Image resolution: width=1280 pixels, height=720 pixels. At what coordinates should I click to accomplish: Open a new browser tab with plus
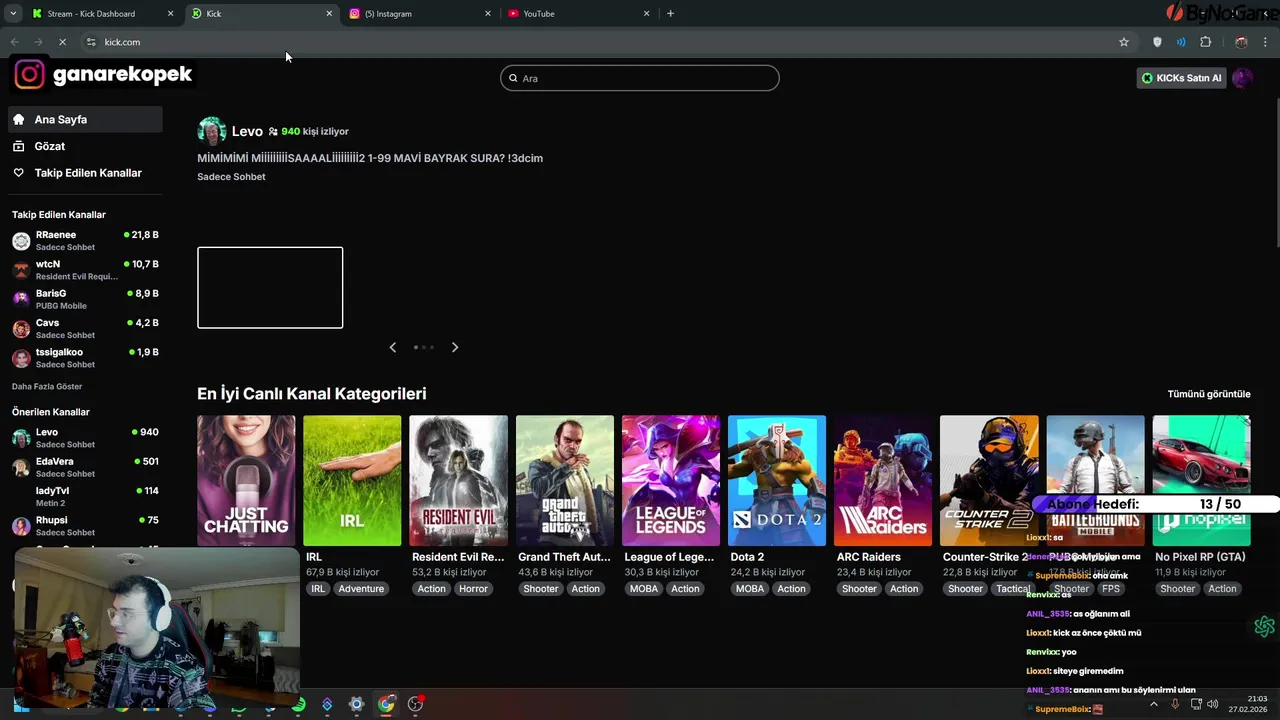tap(670, 13)
